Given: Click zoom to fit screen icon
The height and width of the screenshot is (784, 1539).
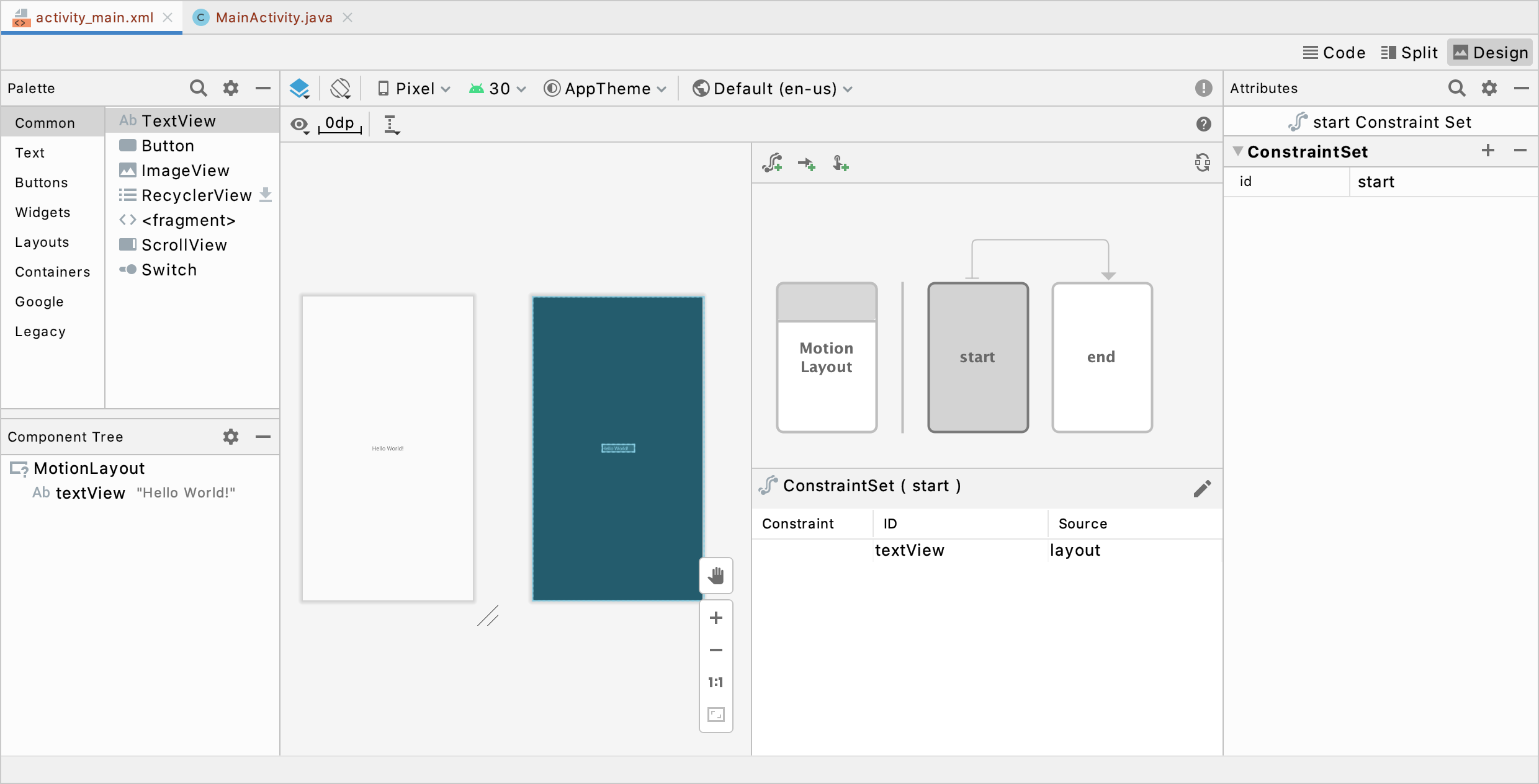Looking at the screenshot, I should click(716, 715).
